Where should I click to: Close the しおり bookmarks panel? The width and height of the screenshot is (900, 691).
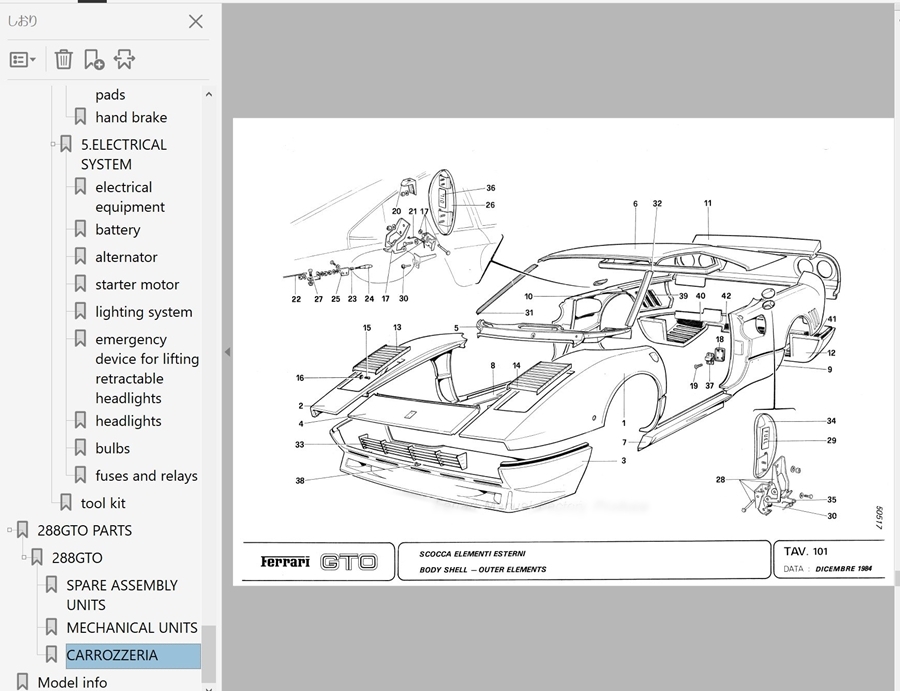tap(196, 22)
